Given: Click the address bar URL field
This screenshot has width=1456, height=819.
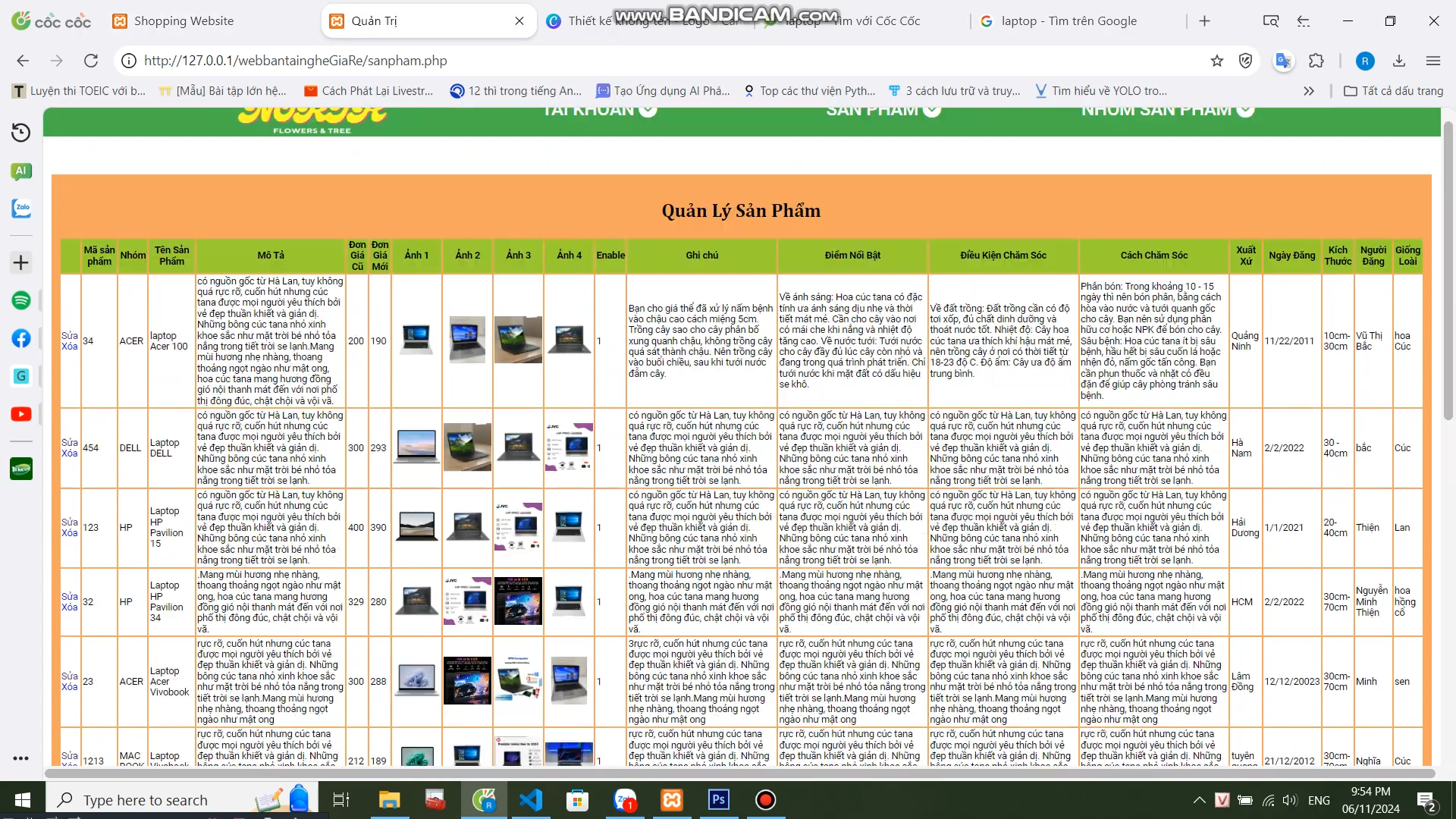Looking at the screenshot, I should tap(667, 61).
